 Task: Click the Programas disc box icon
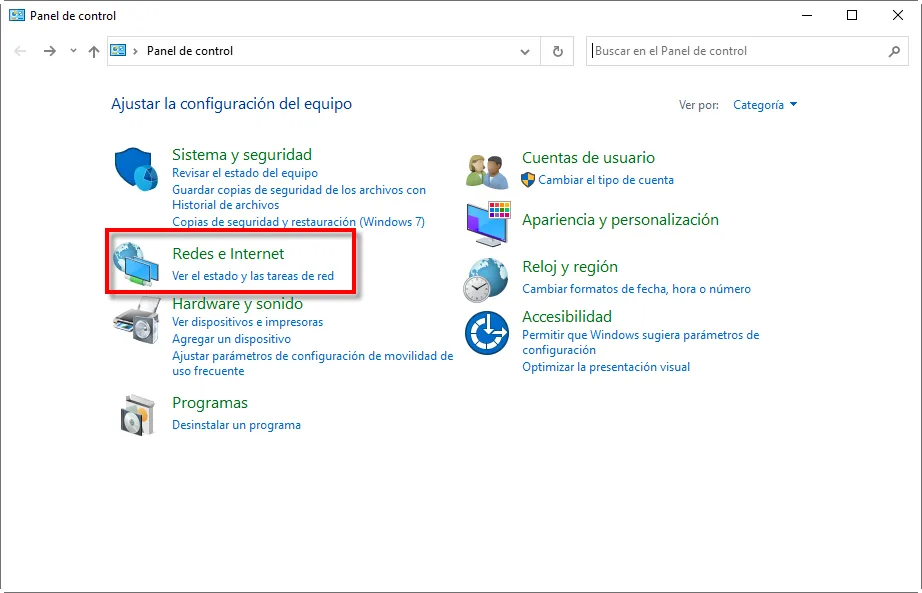[138, 415]
